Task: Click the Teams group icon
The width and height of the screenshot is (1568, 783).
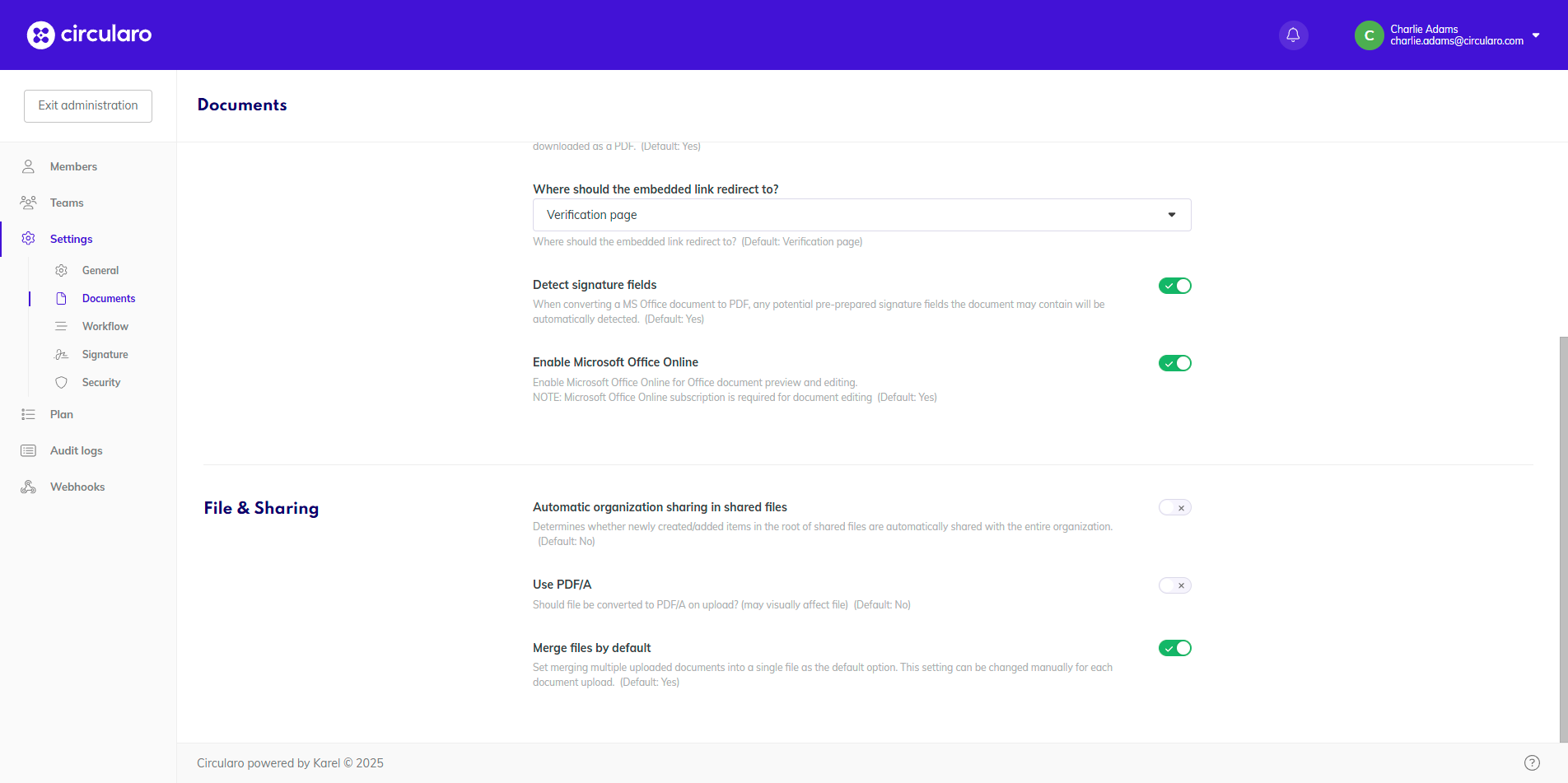Action: point(28,203)
